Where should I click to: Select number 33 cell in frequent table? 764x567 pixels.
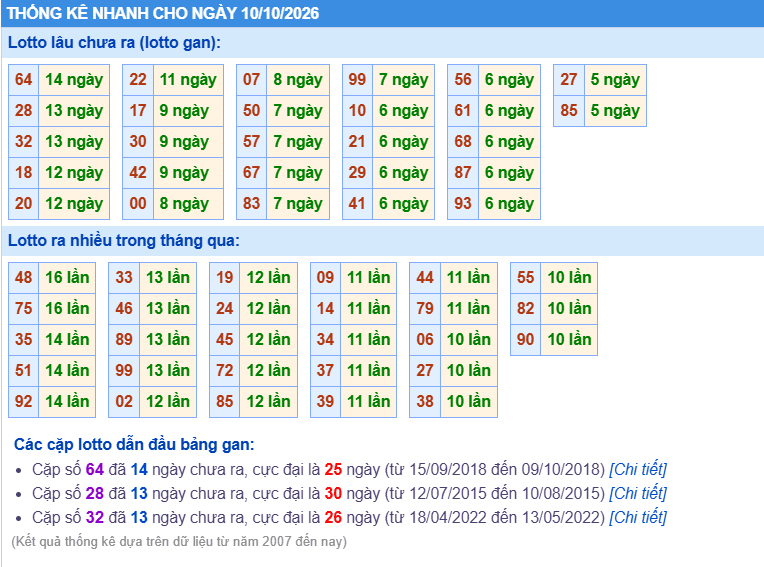124,278
